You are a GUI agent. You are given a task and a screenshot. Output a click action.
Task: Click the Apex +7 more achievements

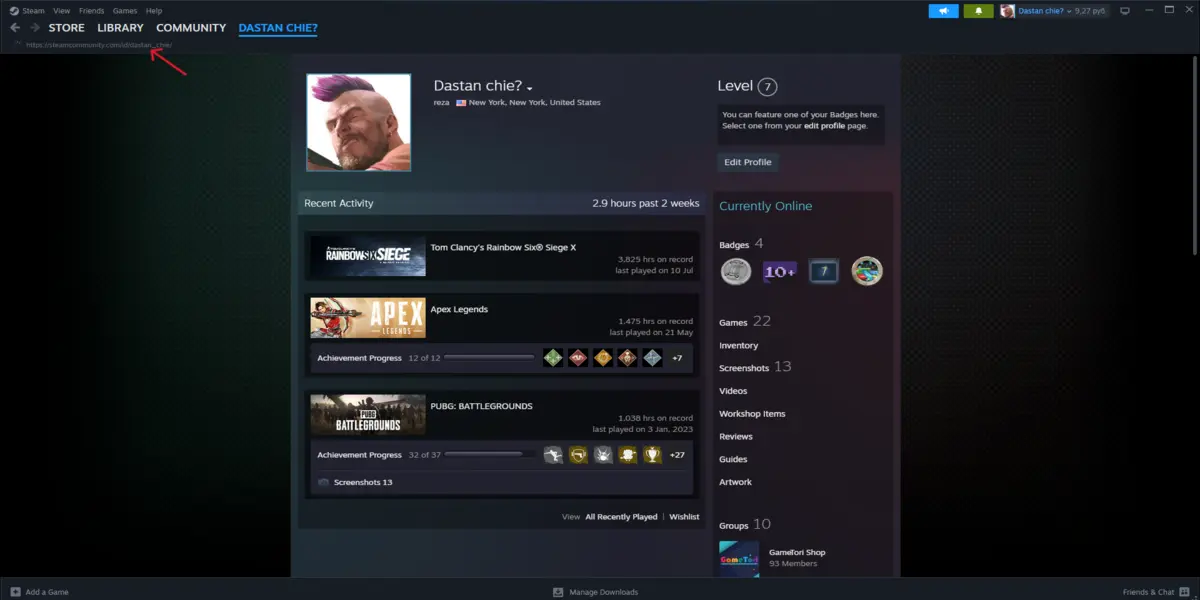pos(677,358)
